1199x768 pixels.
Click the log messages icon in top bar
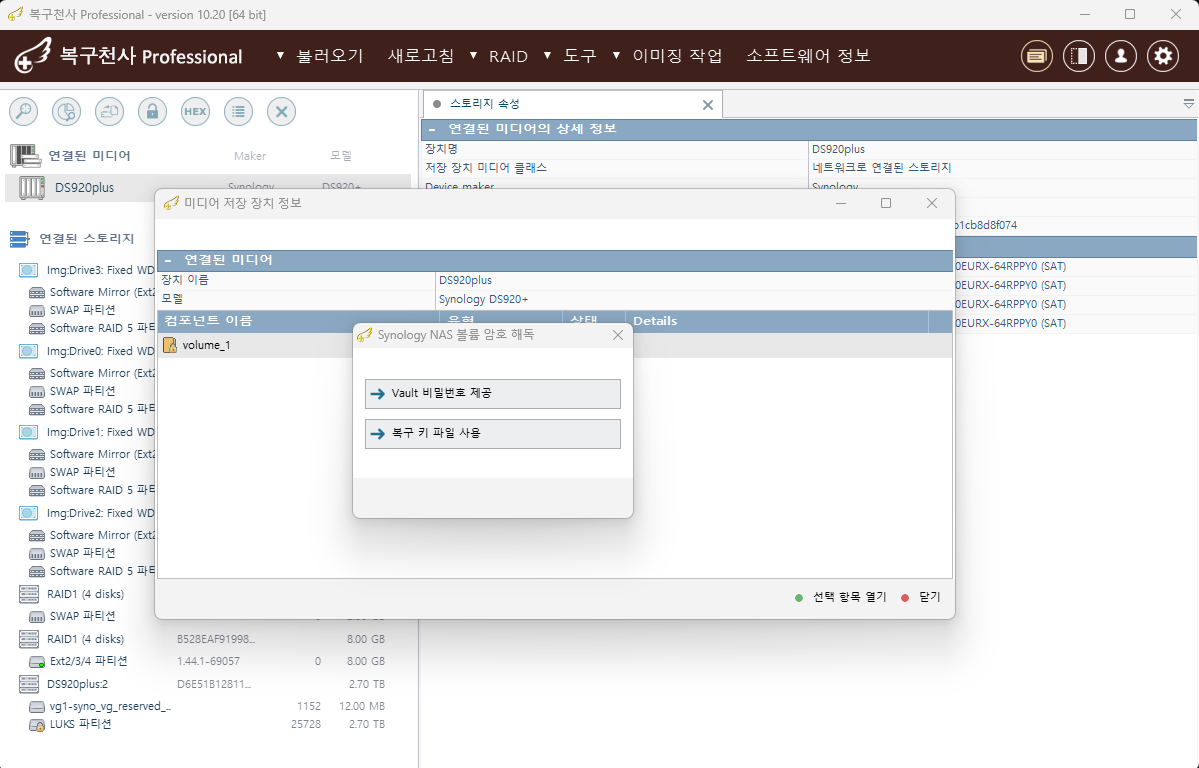click(1037, 56)
